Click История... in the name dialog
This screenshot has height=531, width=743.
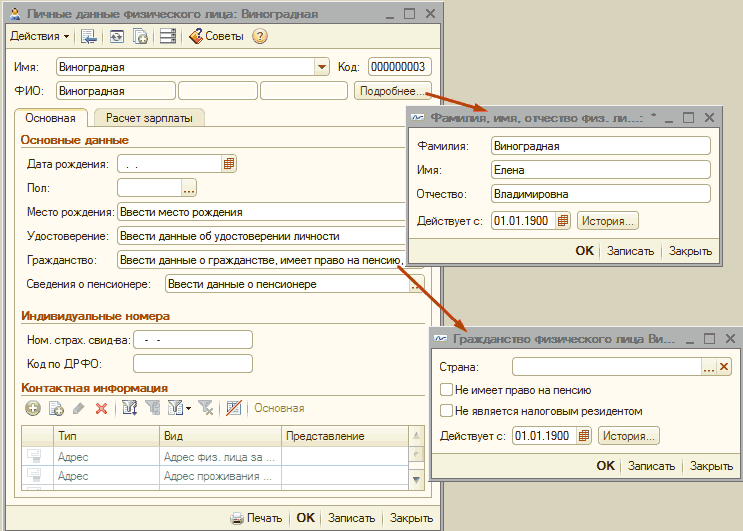(x=608, y=221)
